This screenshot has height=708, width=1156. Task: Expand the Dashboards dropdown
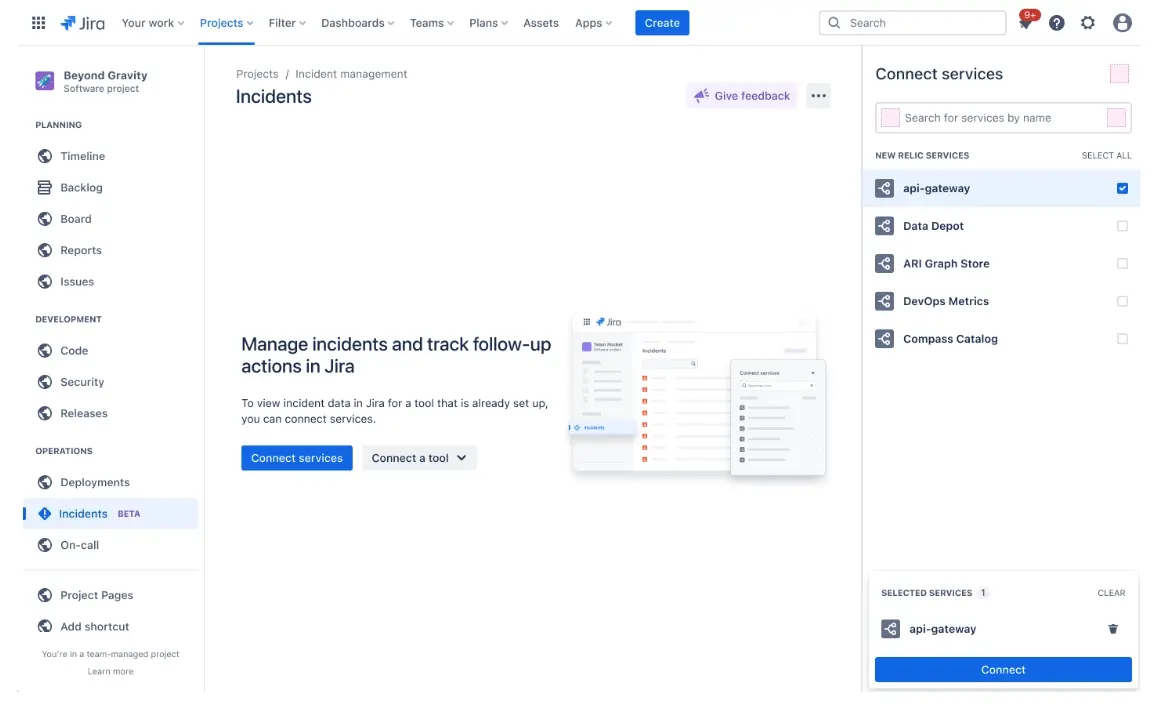357,23
